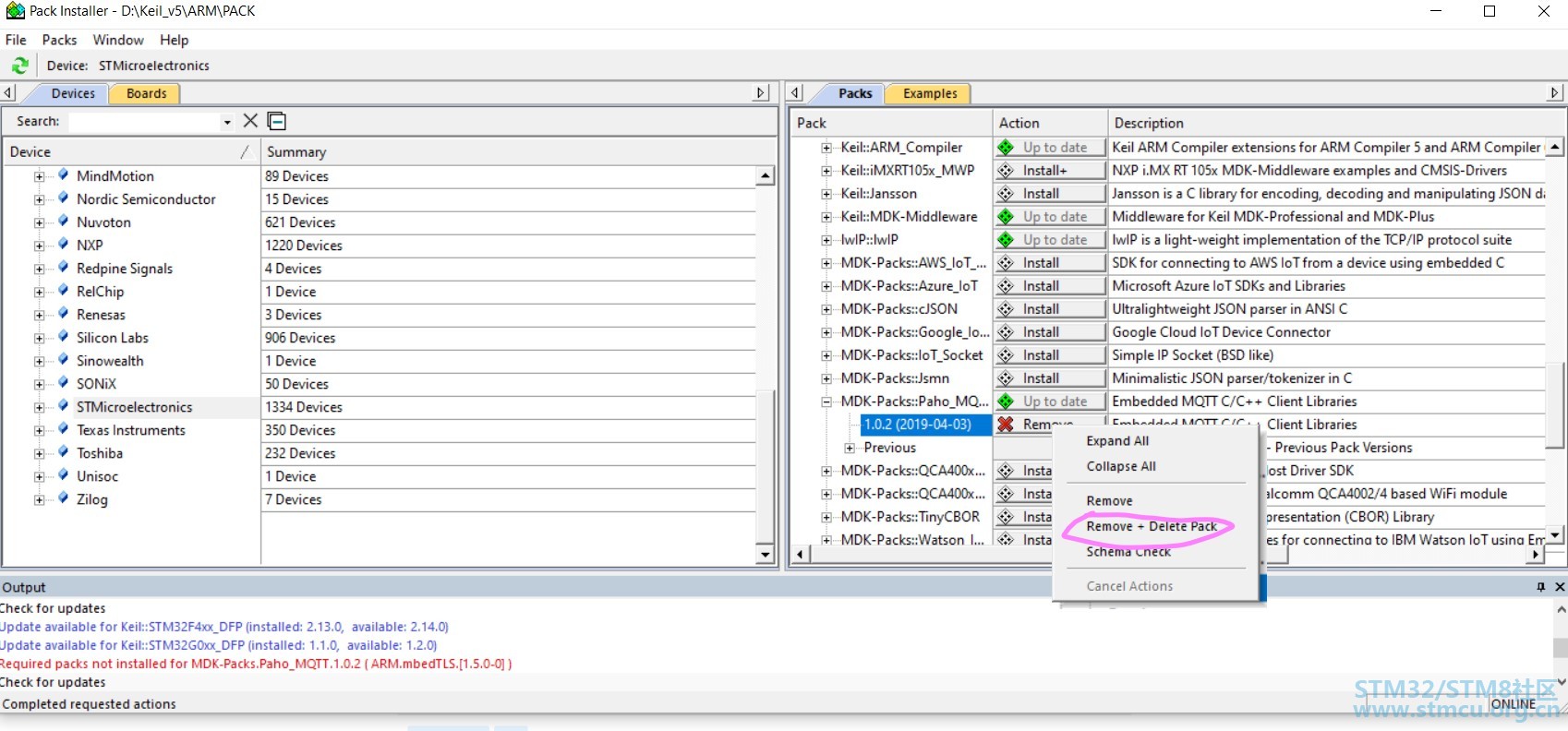Install the MDK-Packs::AWS_IoT pack
The image size is (1568, 731).
coord(1050,263)
